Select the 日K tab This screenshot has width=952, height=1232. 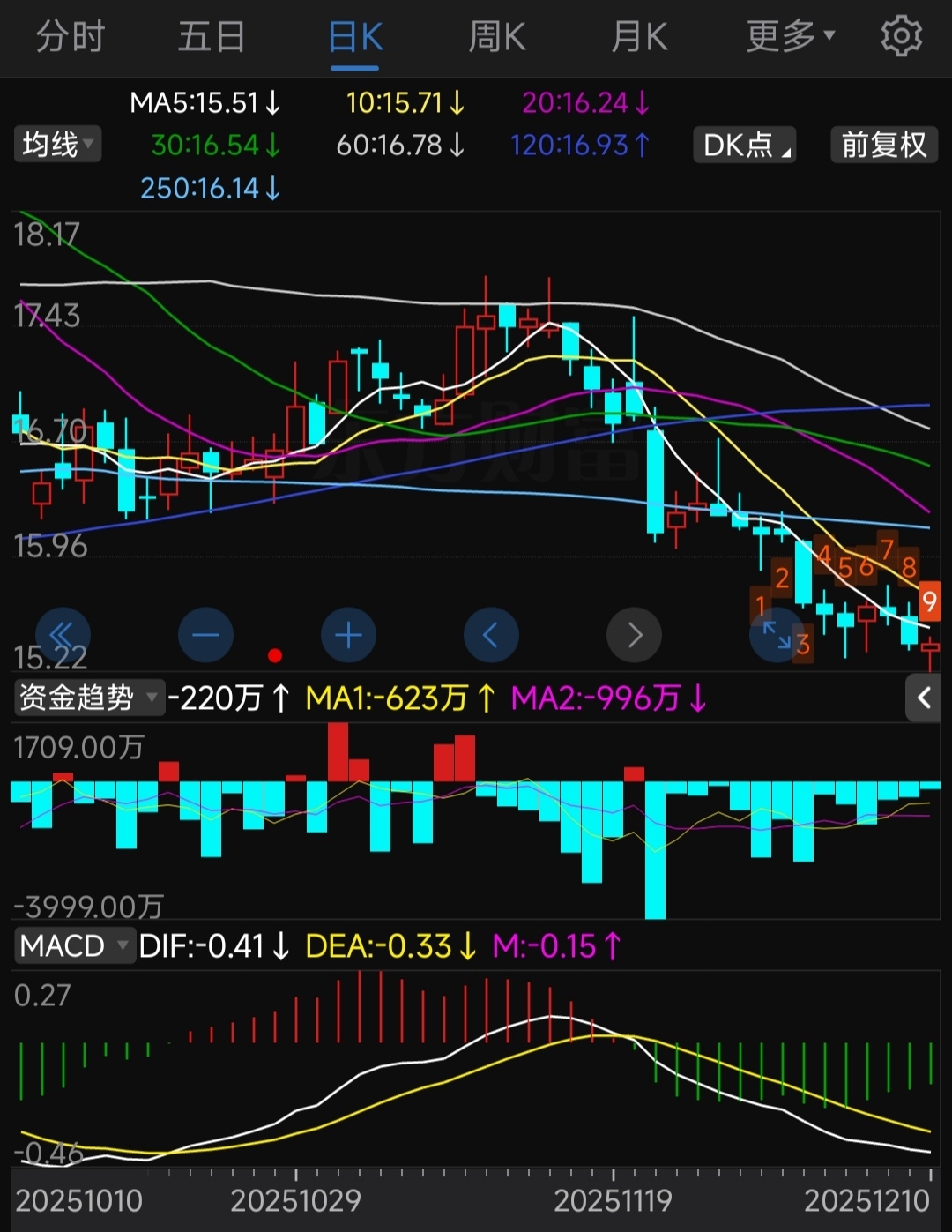point(355,38)
